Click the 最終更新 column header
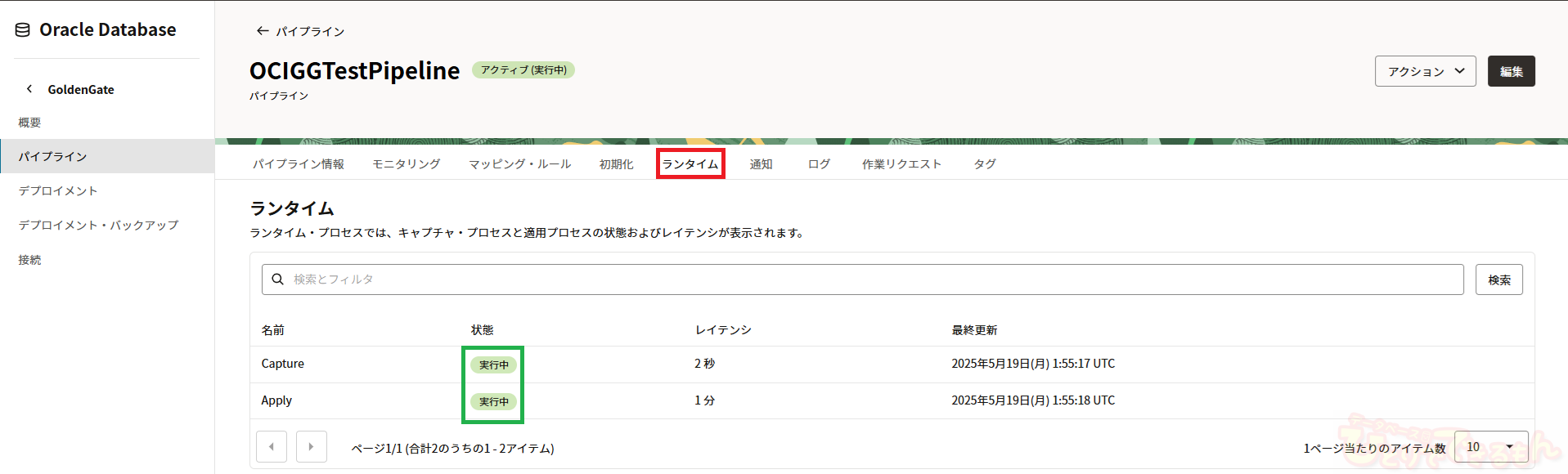Screen dimensions: 1568x474 tap(974, 330)
